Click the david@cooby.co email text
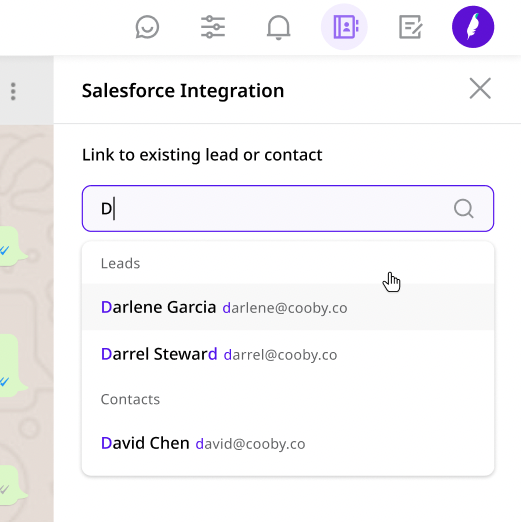The width and height of the screenshot is (521, 522). click(x=250, y=444)
